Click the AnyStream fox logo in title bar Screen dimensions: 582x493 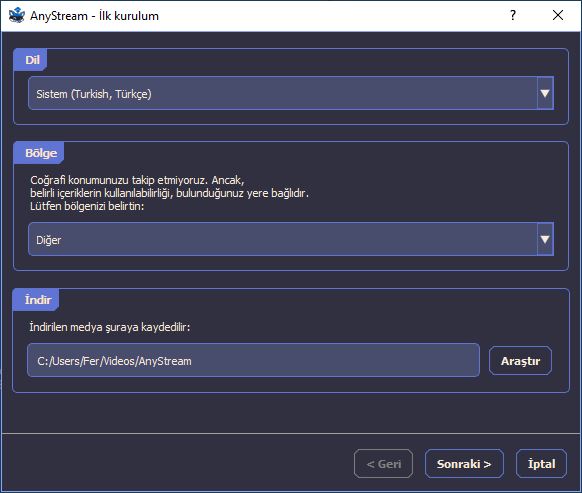pyautogui.click(x=17, y=15)
